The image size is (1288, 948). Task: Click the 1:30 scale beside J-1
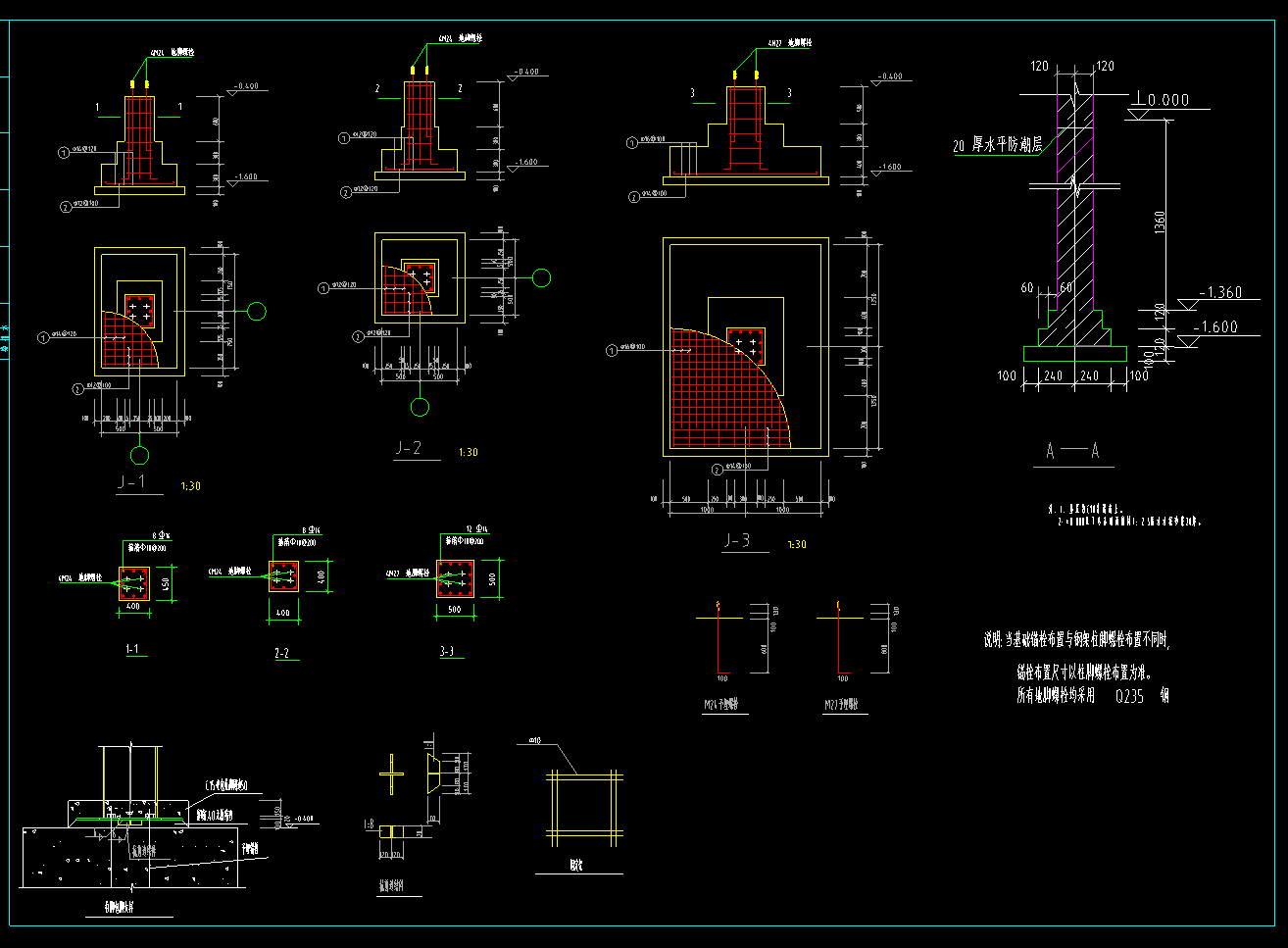pyautogui.click(x=191, y=486)
